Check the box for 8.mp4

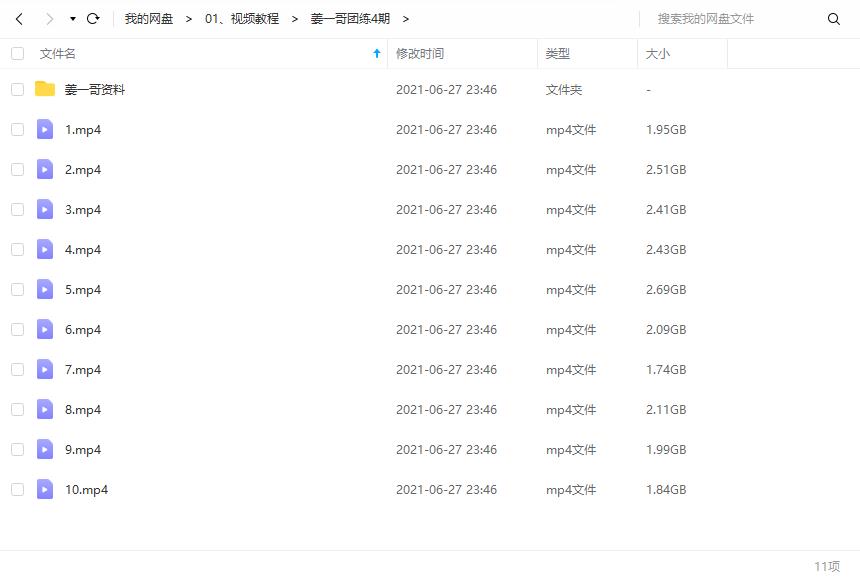(18, 410)
